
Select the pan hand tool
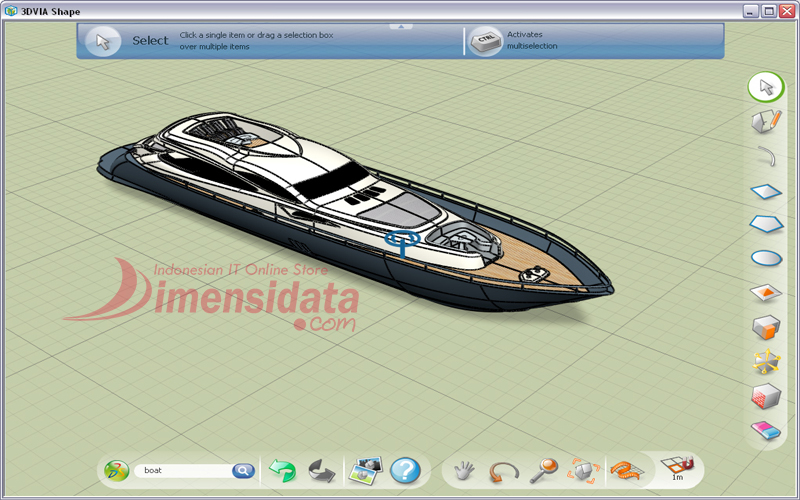[x=464, y=470]
